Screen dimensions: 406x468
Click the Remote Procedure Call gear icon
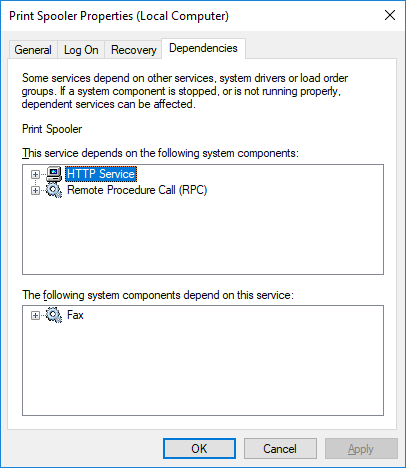(x=54, y=190)
